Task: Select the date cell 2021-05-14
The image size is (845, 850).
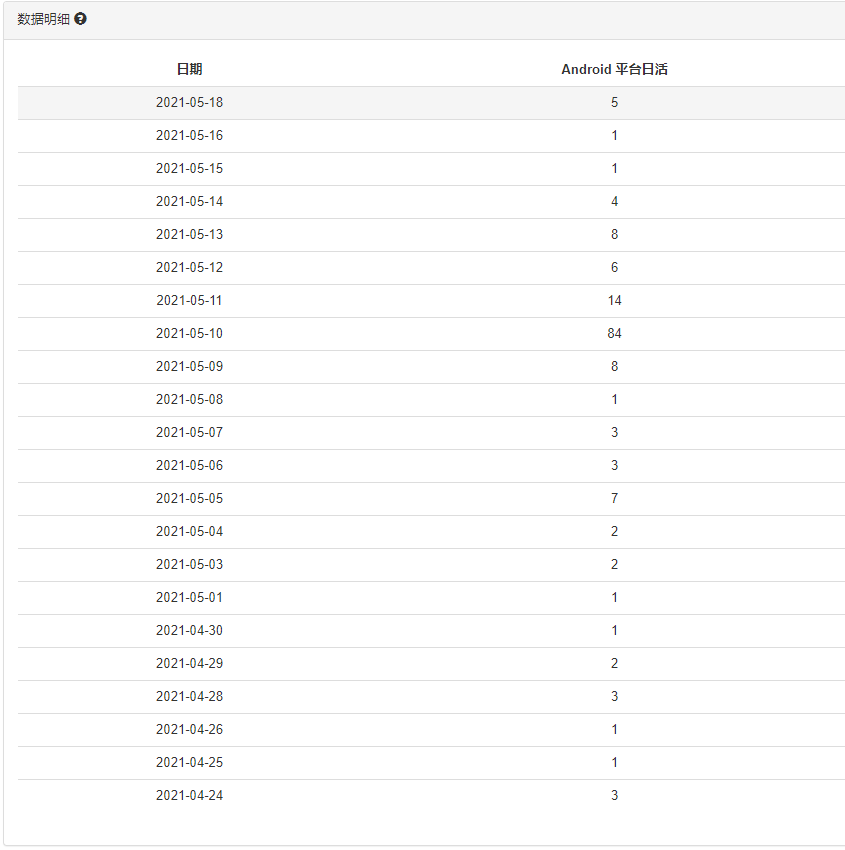Action: coord(189,202)
